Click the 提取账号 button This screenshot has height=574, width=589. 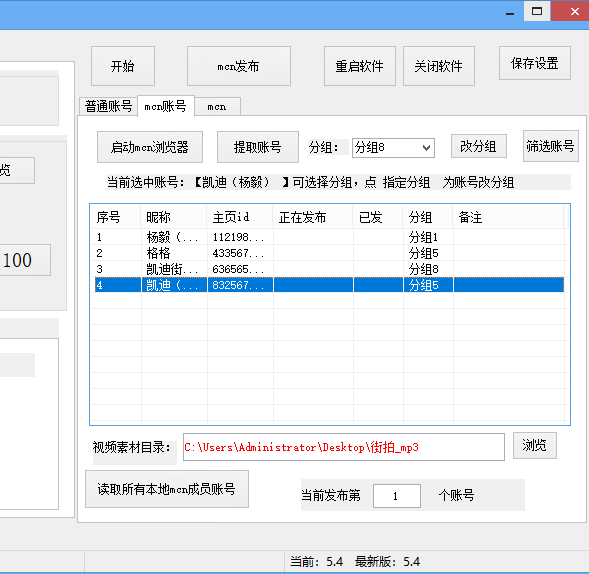point(258,147)
